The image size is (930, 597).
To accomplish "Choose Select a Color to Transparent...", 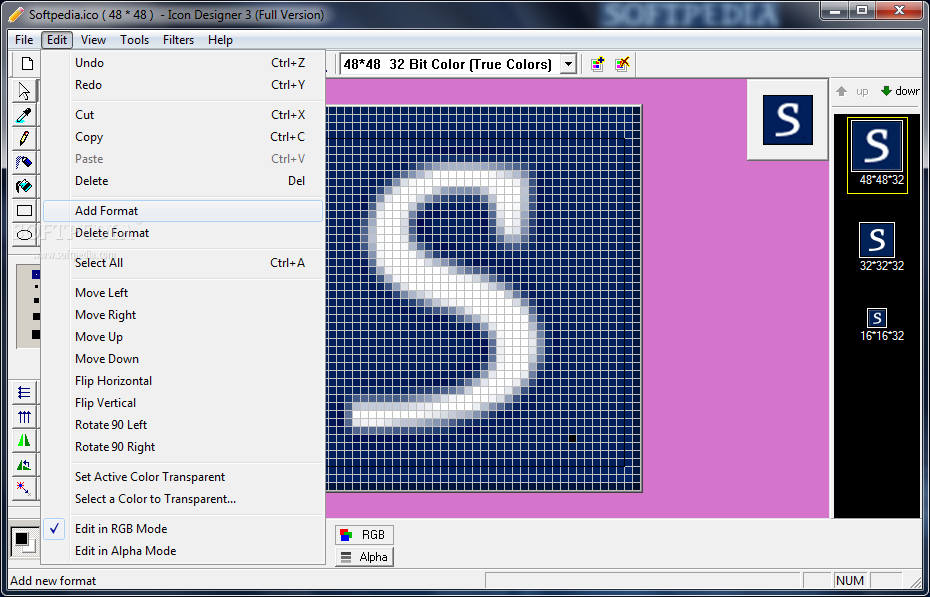I will 183,499.
